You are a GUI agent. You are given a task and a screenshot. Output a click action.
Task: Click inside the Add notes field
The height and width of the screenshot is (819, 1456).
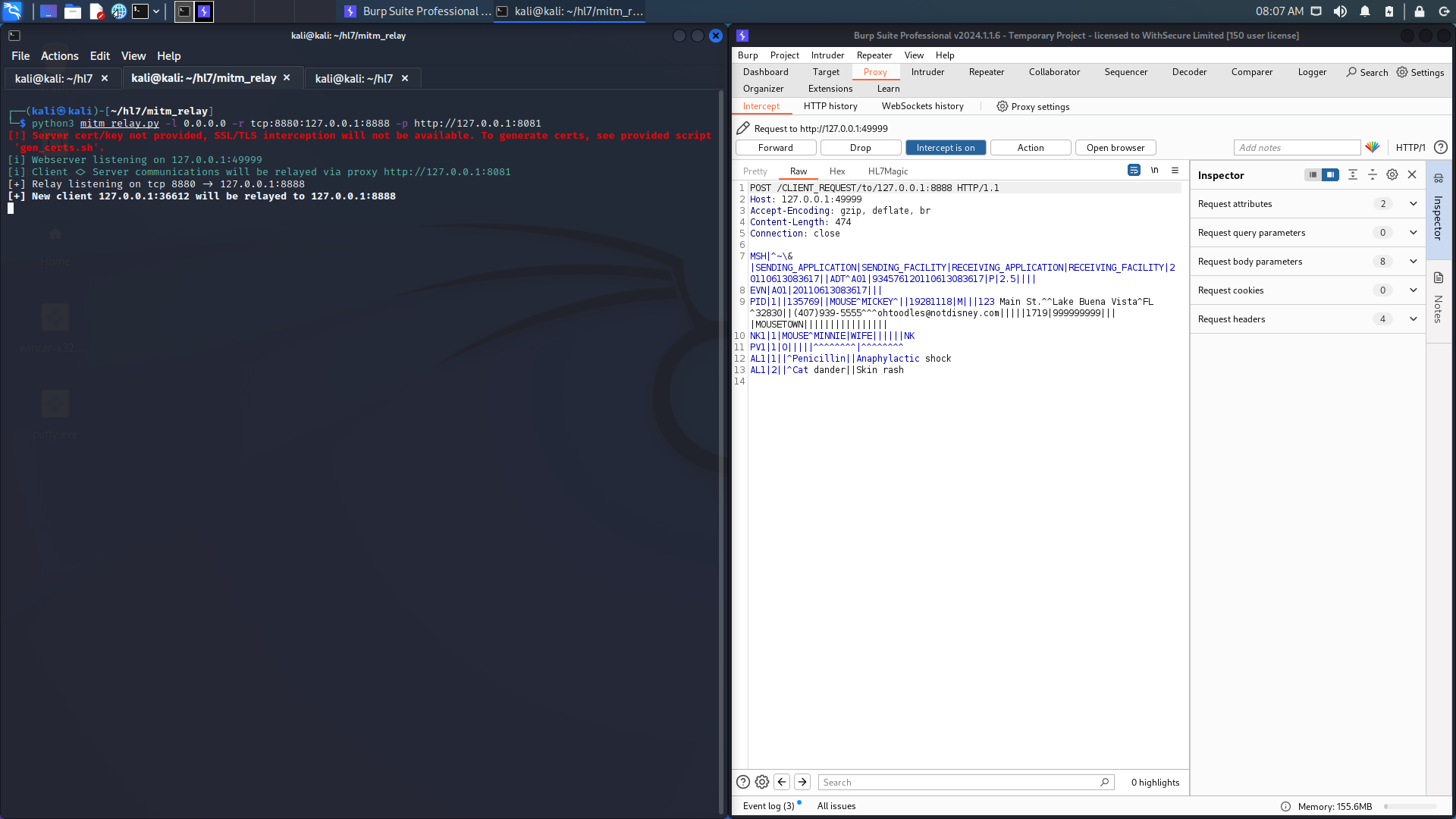pyautogui.click(x=1297, y=147)
